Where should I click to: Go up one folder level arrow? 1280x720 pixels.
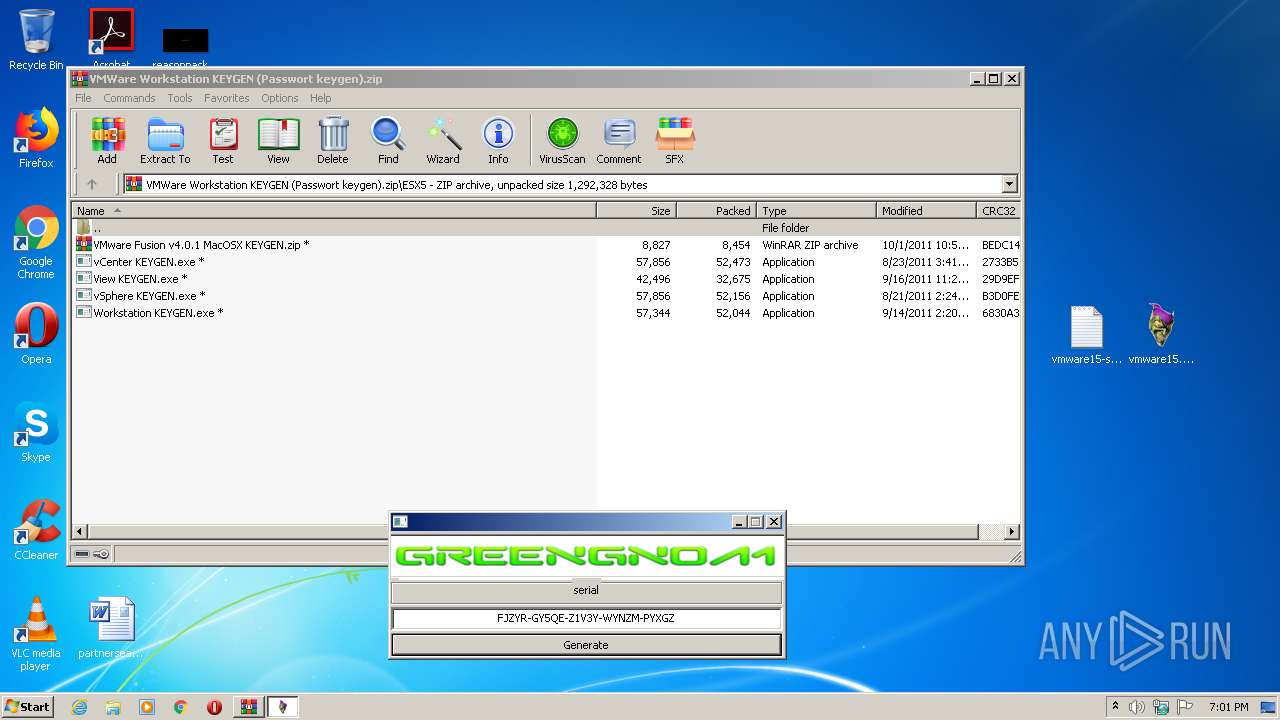[92, 184]
